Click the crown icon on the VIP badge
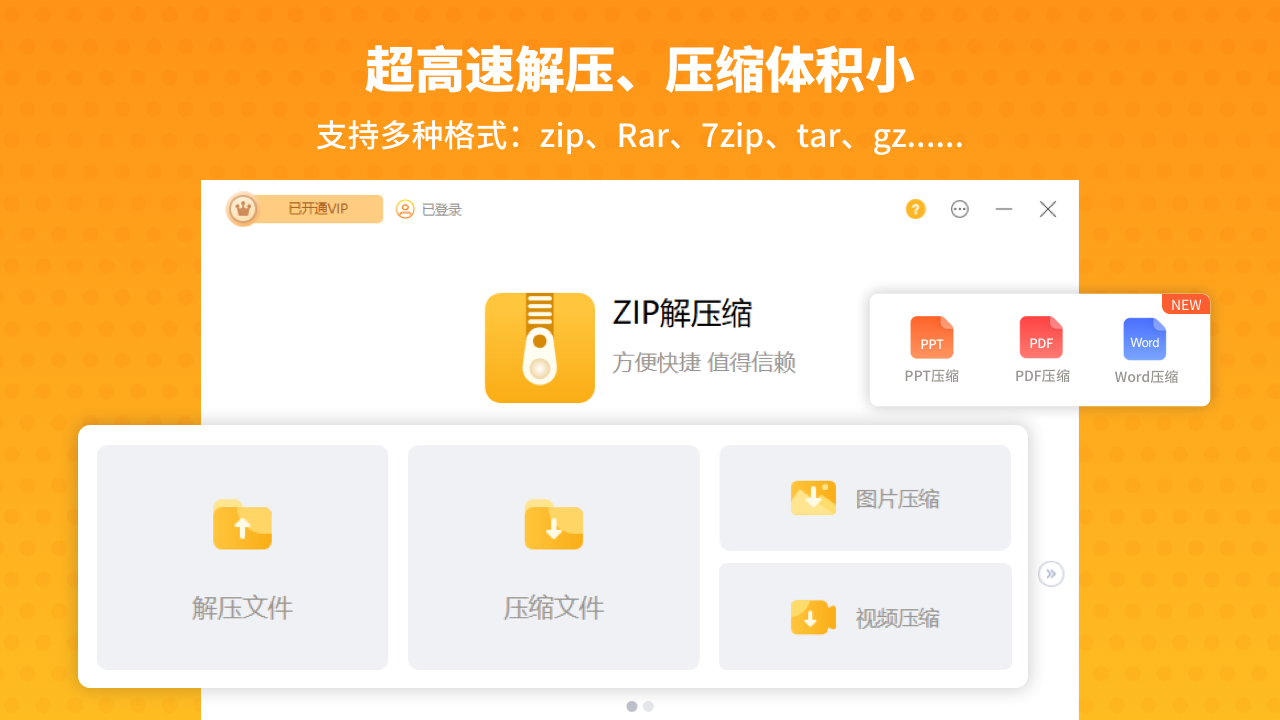 click(x=242, y=209)
